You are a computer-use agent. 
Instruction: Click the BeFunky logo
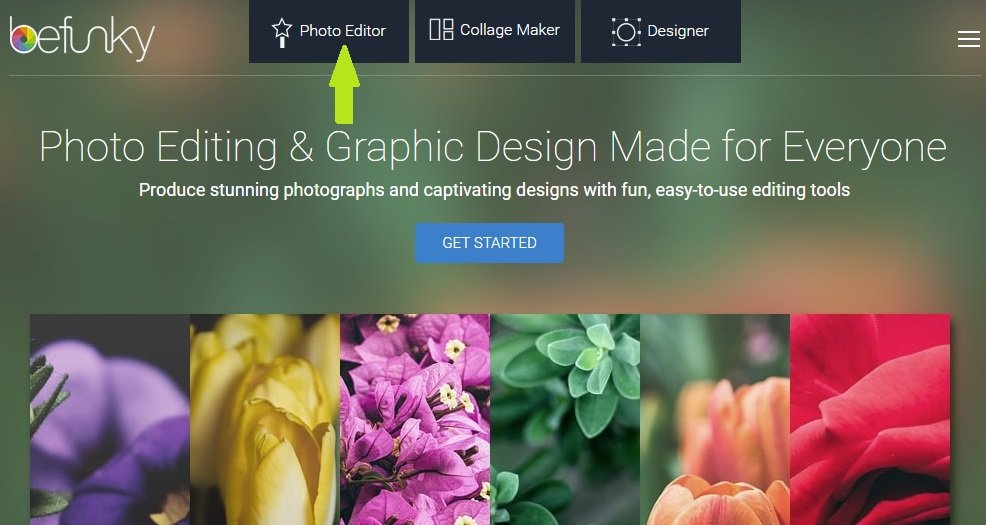pyautogui.click(x=82, y=39)
